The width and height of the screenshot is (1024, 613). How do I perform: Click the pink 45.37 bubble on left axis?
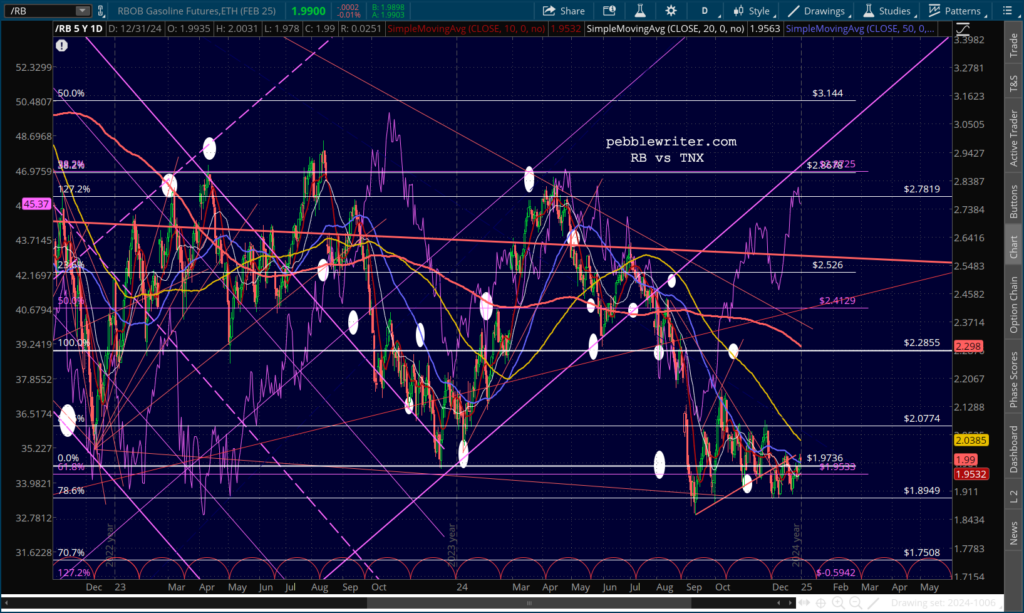pyautogui.click(x=36, y=204)
